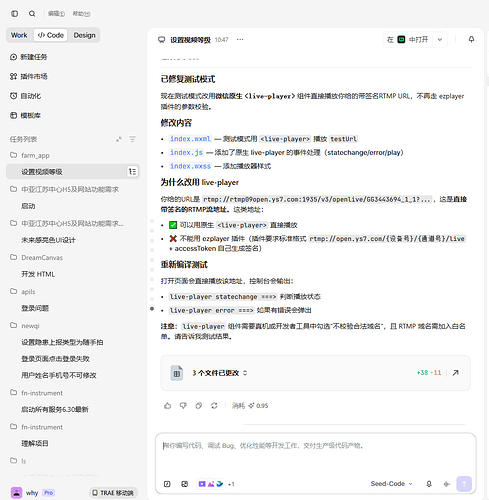This screenshot has width=489, height=500.
Task: Collapse the task list with collapse icon
Action: coord(119,139)
